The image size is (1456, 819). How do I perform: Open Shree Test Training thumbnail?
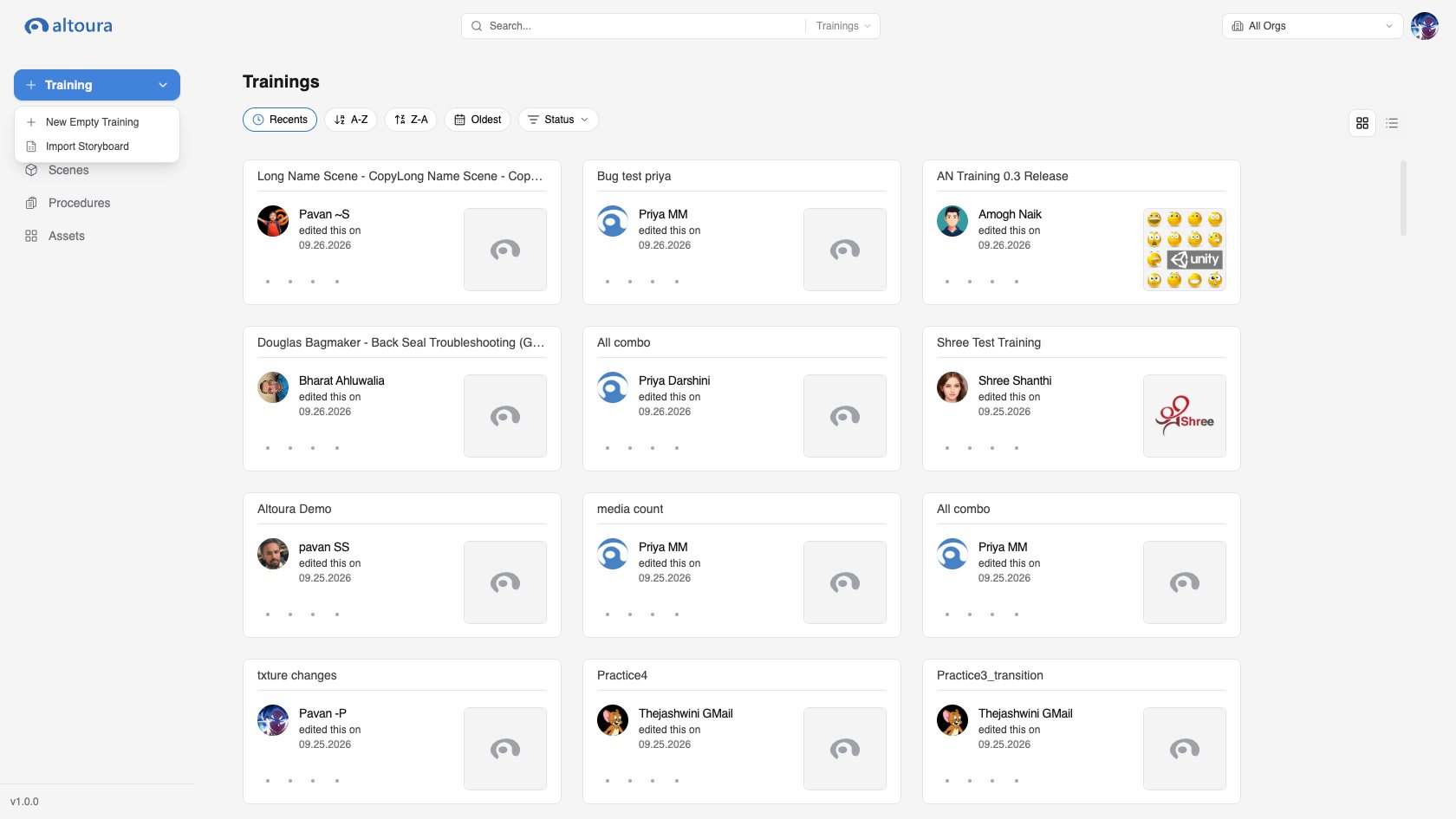click(x=1185, y=416)
